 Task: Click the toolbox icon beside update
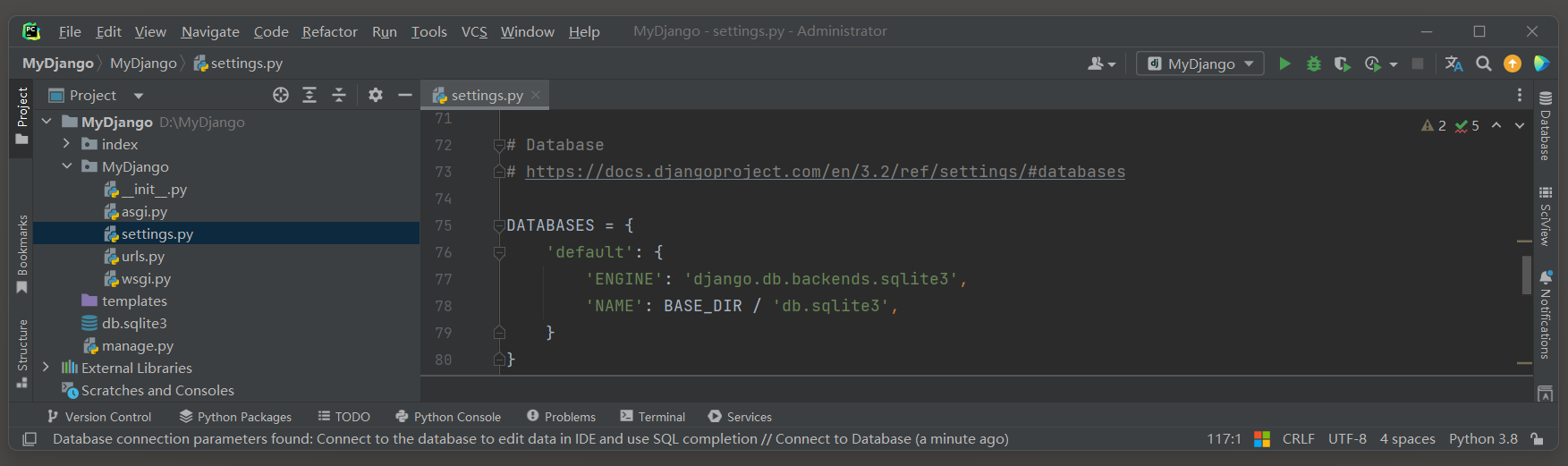[x=1540, y=64]
